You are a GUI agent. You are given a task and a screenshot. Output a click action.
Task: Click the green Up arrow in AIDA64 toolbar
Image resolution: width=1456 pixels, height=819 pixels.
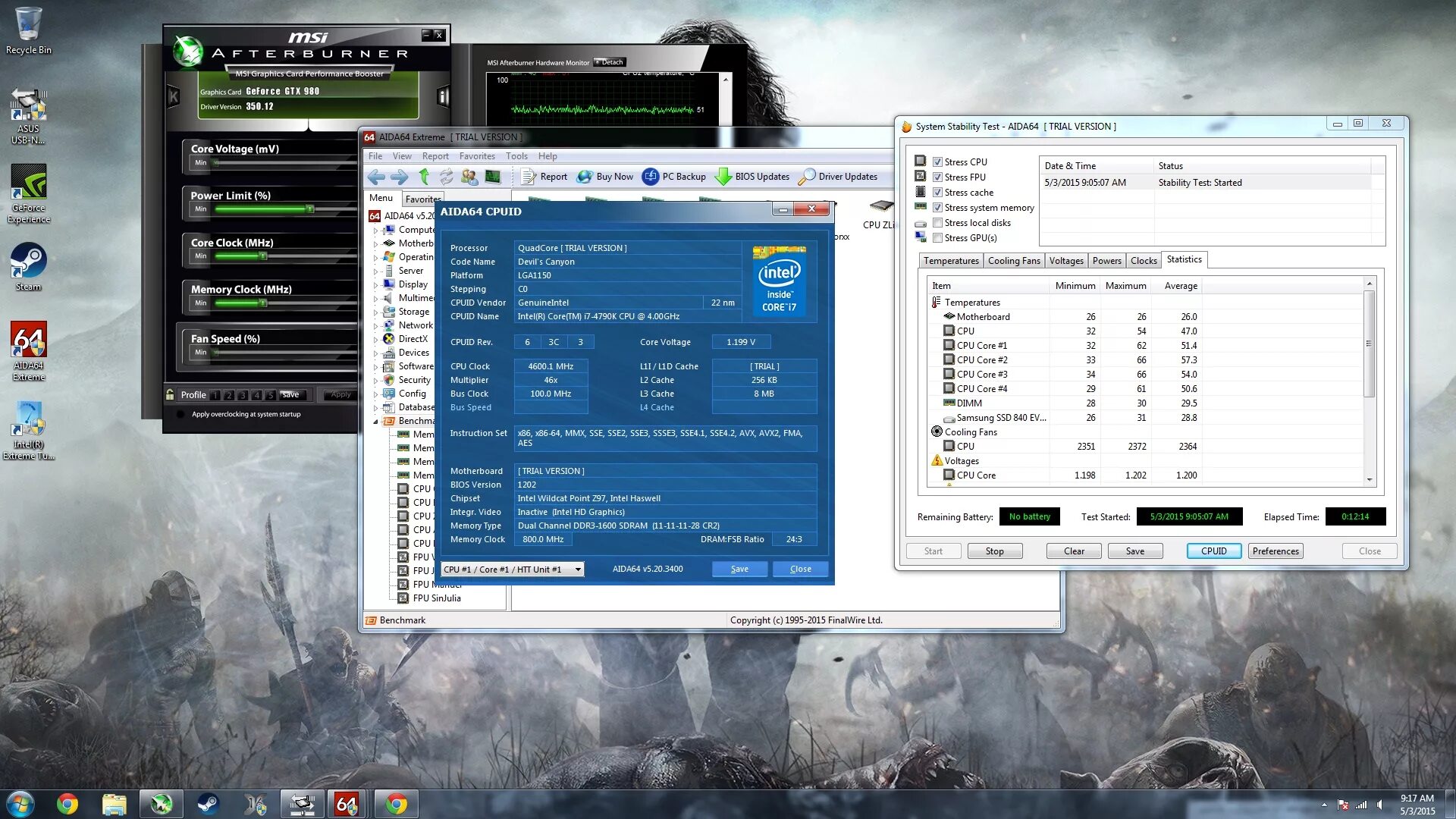click(424, 177)
